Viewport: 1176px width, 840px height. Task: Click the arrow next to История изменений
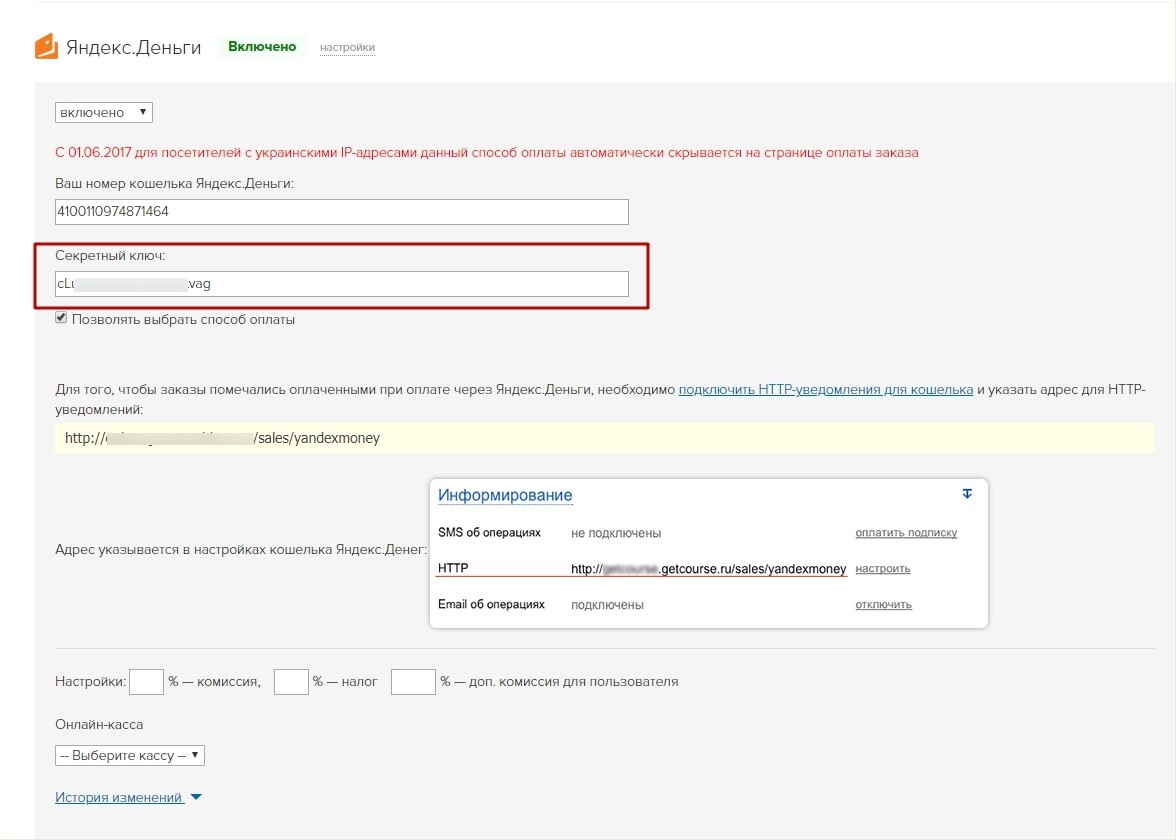tap(196, 797)
